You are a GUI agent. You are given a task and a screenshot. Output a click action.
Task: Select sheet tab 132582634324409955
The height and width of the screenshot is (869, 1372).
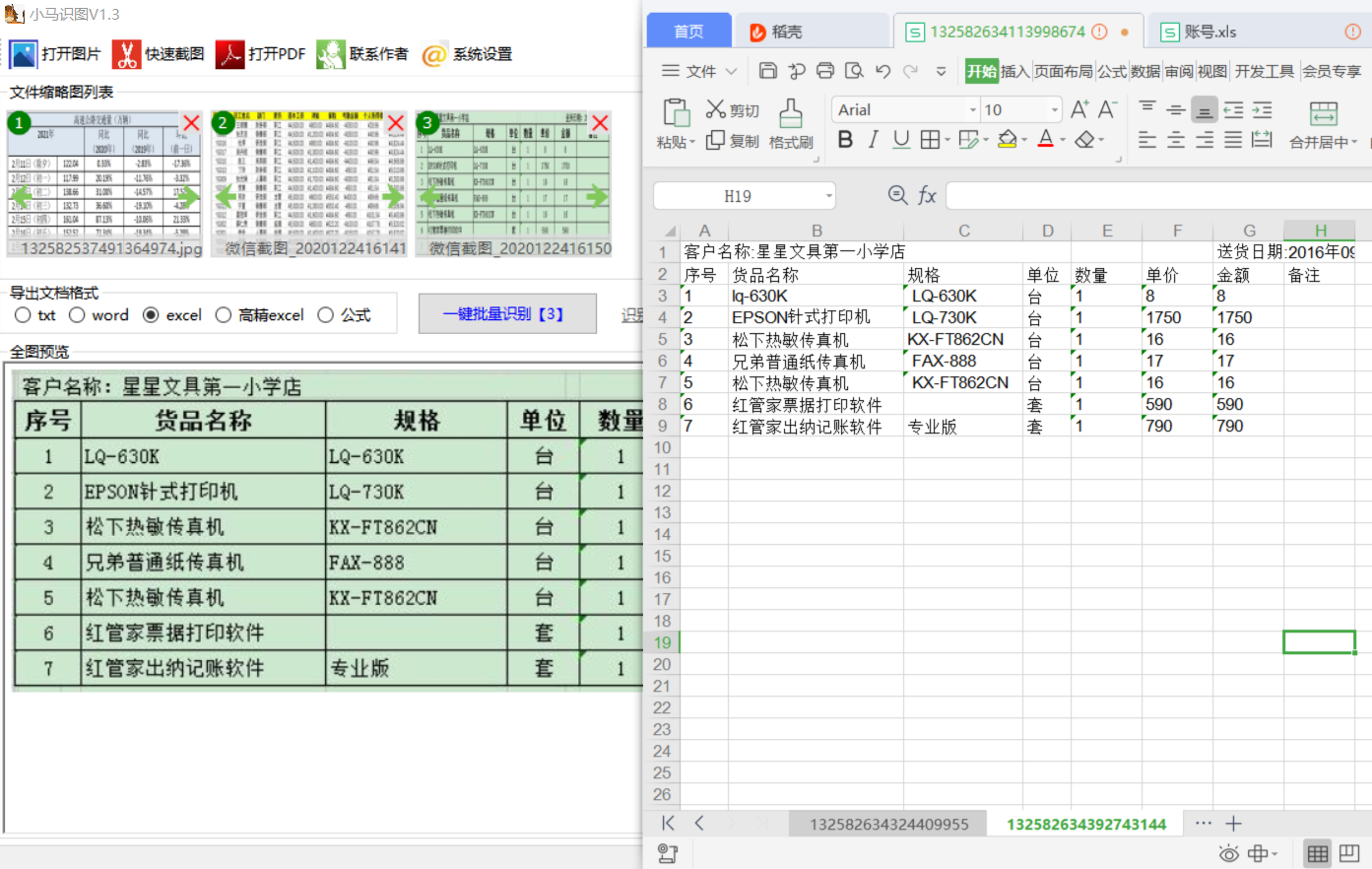pyautogui.click(x=886, y=823)
